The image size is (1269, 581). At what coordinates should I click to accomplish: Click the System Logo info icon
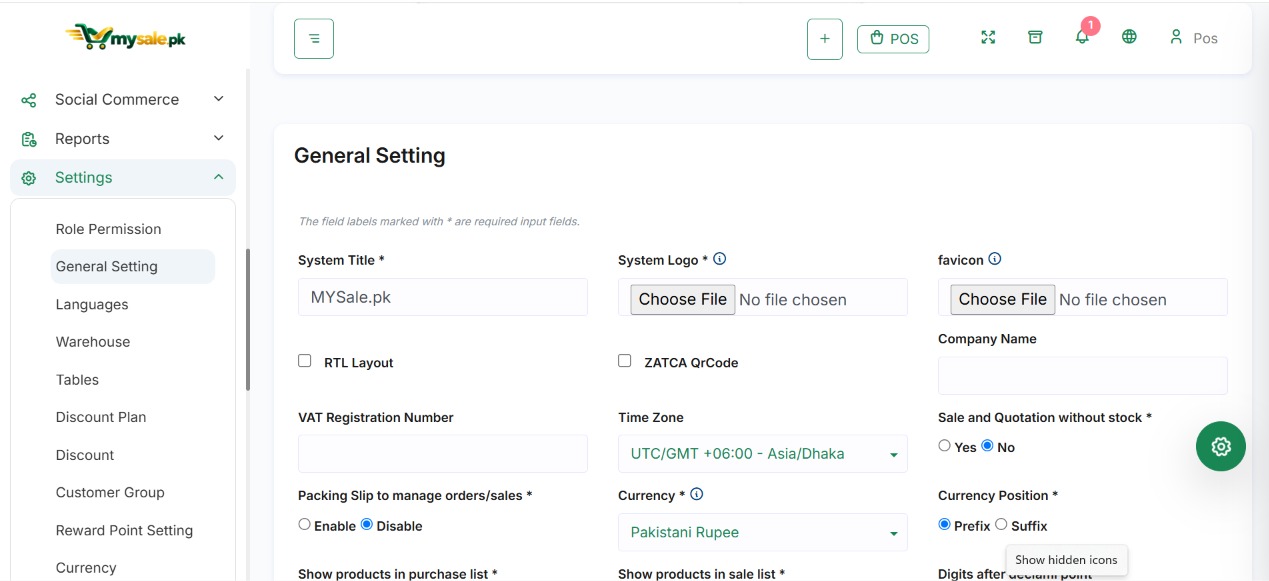719,259
